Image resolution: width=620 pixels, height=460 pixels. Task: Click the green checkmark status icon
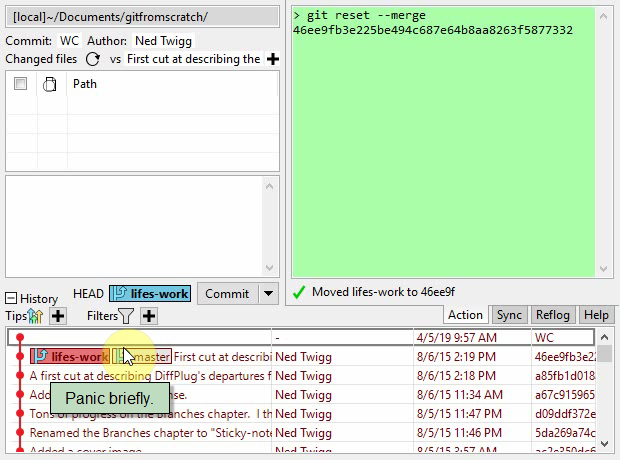click(299, 292)
